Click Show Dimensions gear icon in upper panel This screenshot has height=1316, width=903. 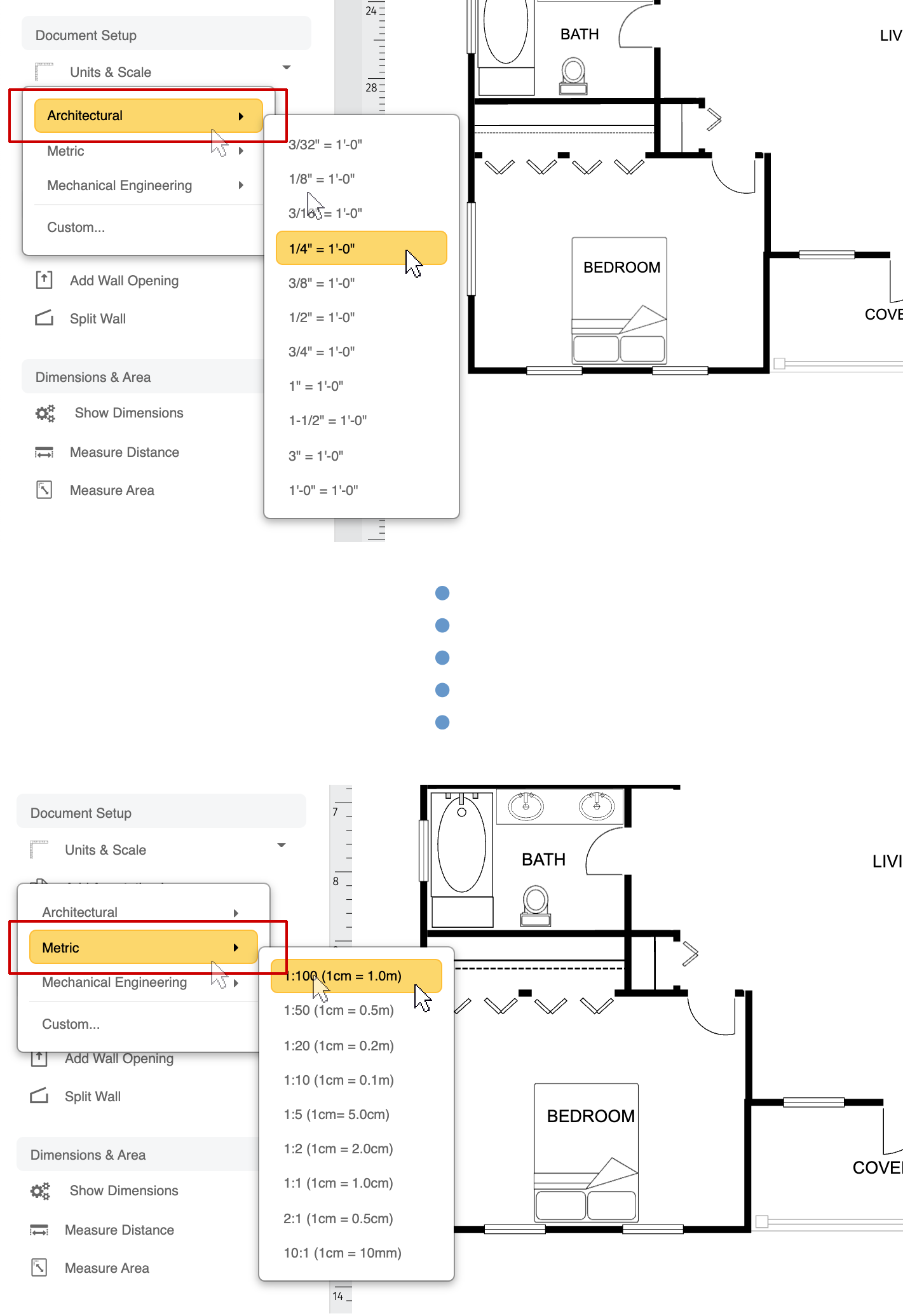pos(45,414)
